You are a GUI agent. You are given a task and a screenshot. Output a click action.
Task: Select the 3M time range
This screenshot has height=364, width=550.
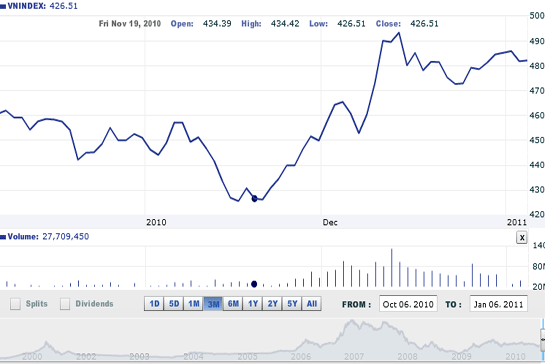point(213,304)
